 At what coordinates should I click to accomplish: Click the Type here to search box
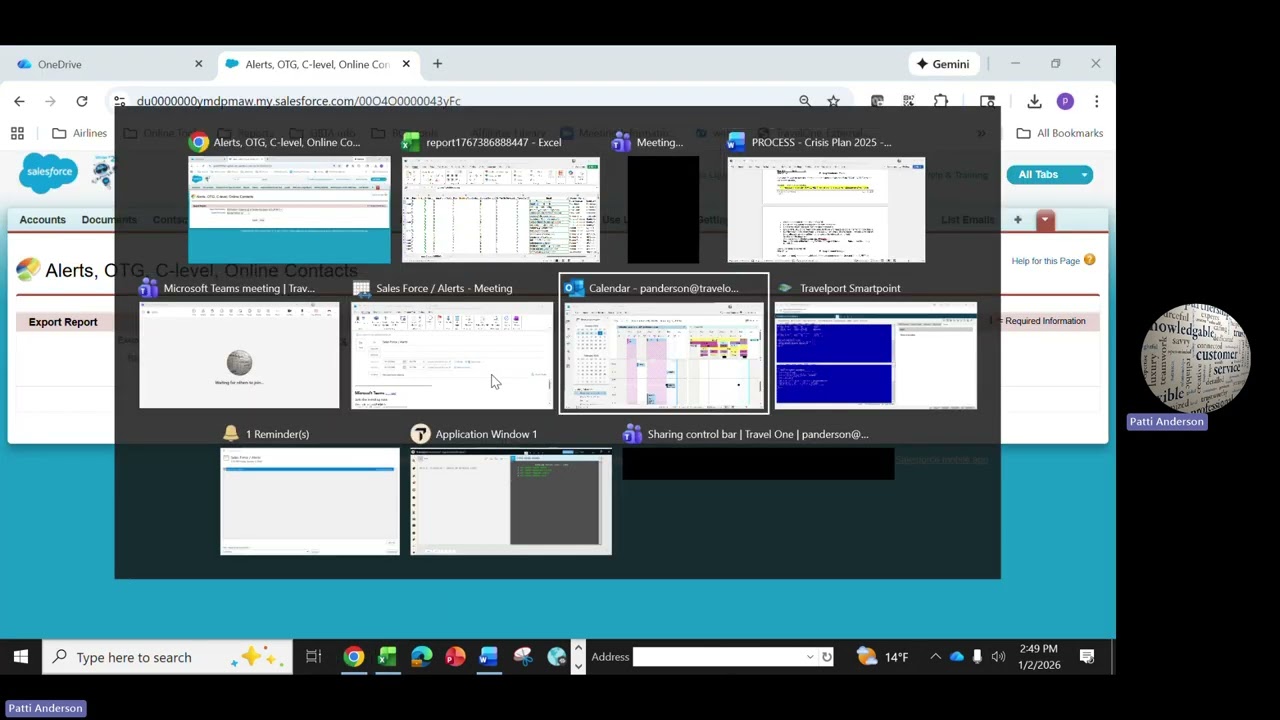coord(168,657)
